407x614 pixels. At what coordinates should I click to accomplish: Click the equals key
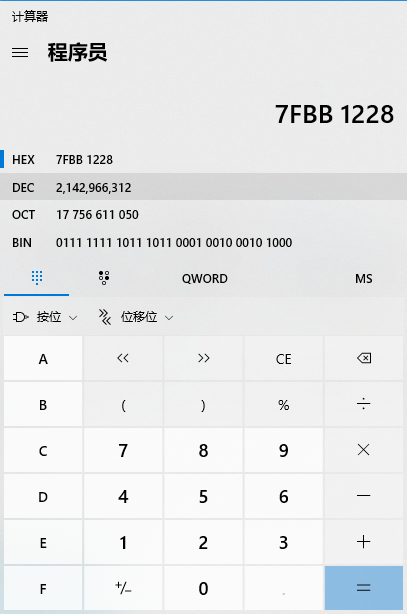coord(364,588)
